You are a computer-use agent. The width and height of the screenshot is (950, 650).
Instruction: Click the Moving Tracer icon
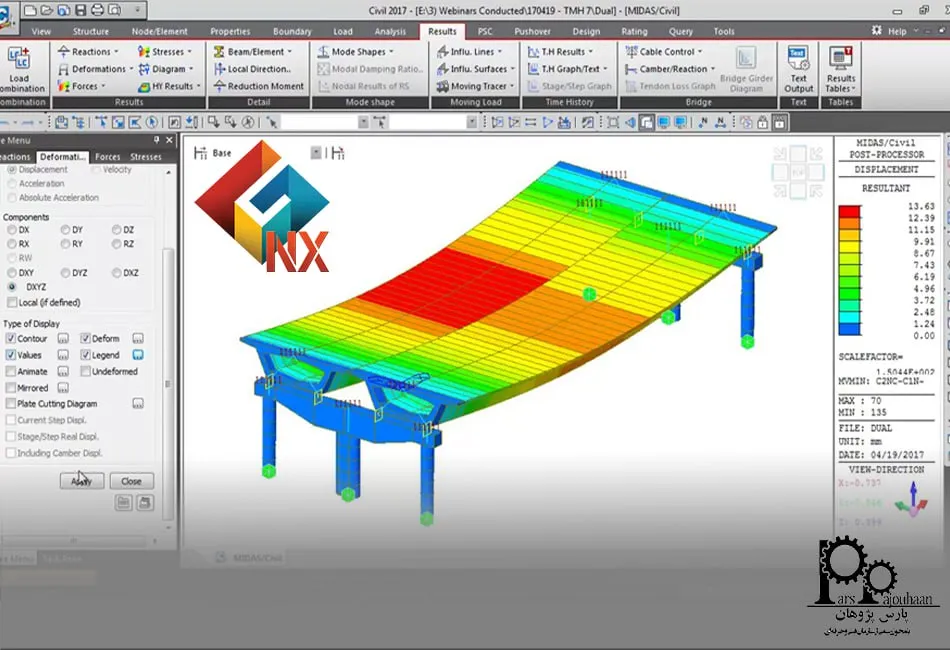click(x=443, y=86)
